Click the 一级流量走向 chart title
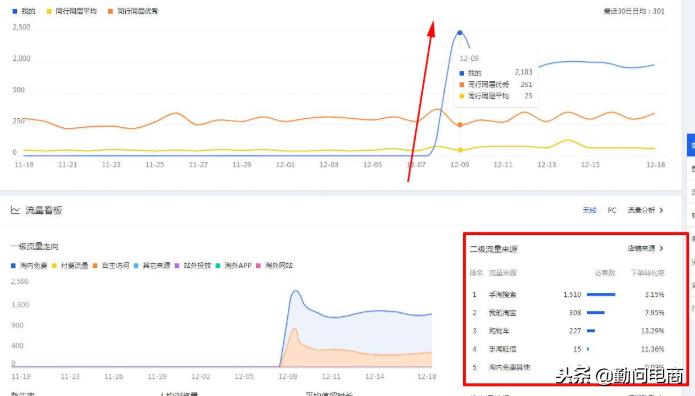This screenshot has height=396, width=695. (x=35, y=247)
